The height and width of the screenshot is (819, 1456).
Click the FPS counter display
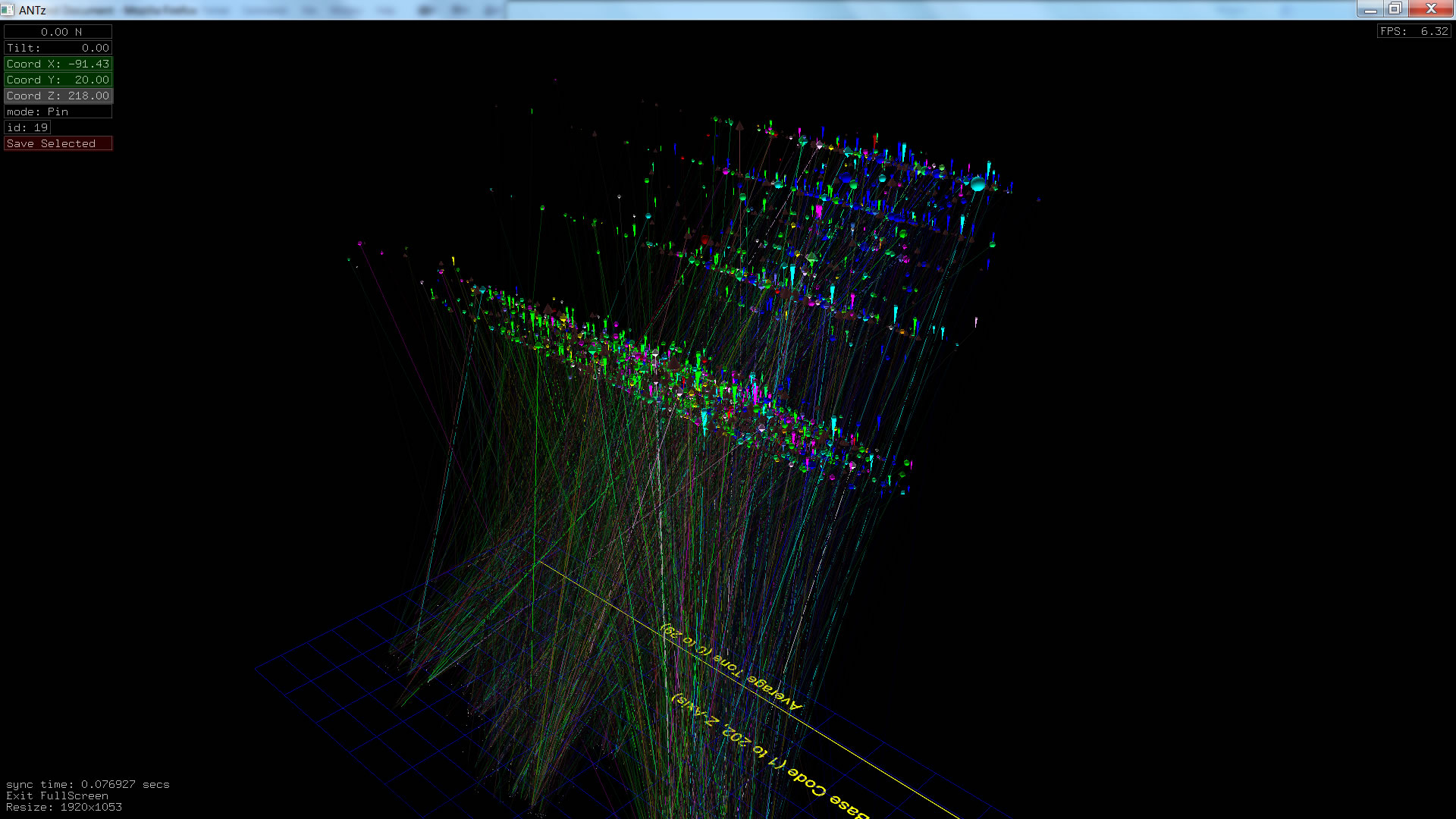(x=1414, y=31)
